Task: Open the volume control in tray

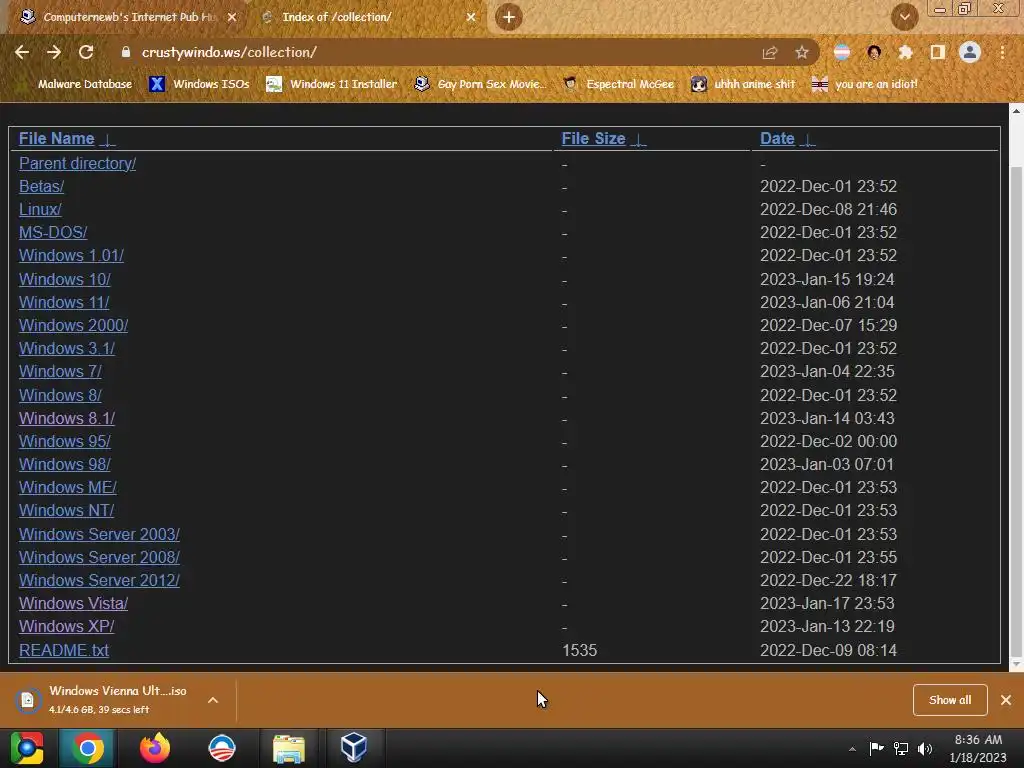Action: pyautogui.click(x=925, y=748)
